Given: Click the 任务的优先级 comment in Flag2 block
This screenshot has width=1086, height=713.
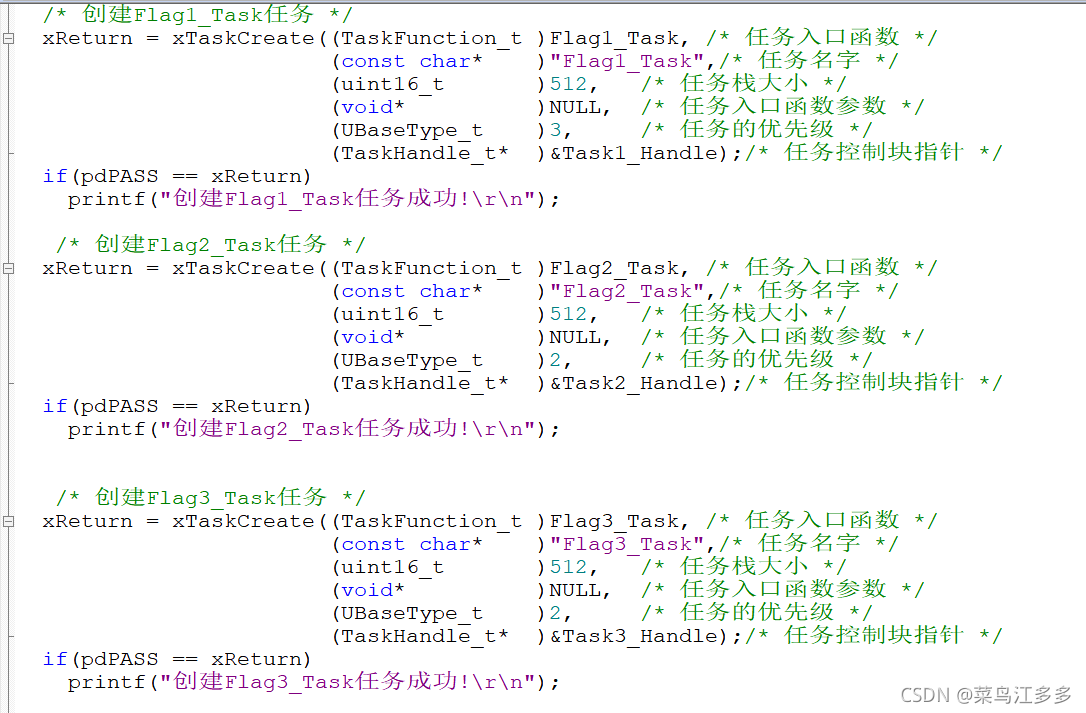Looking at the screenshot, I should 756,360.
